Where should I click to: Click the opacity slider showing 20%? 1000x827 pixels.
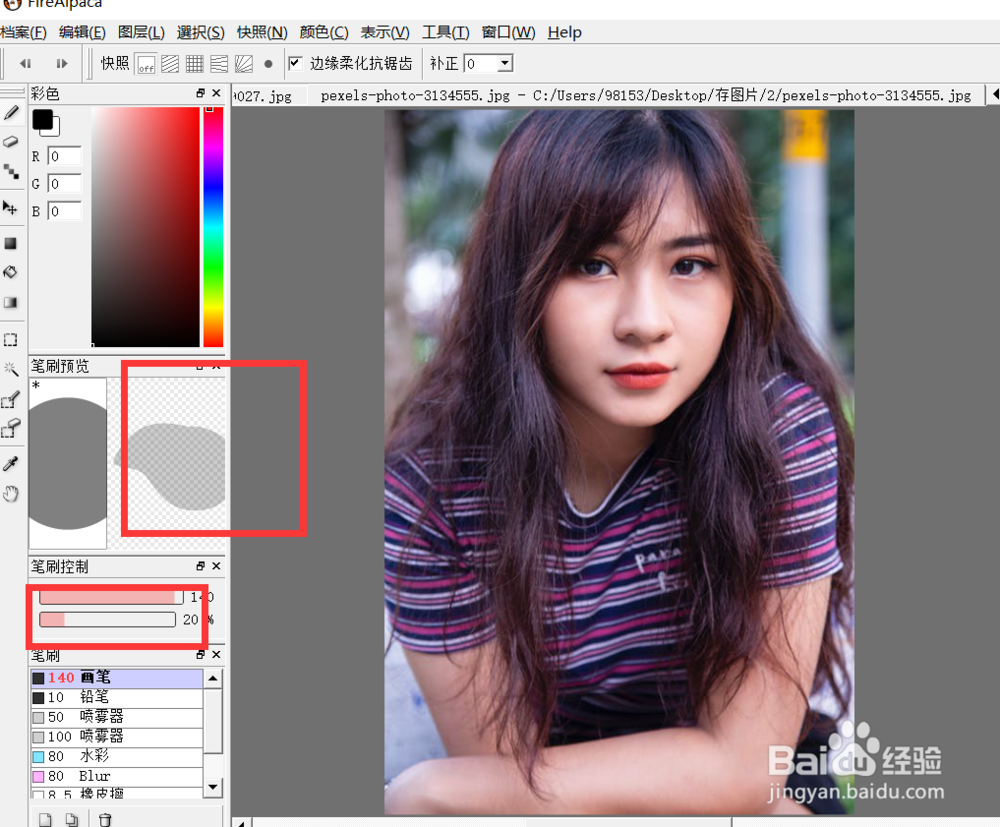point(107,619)
